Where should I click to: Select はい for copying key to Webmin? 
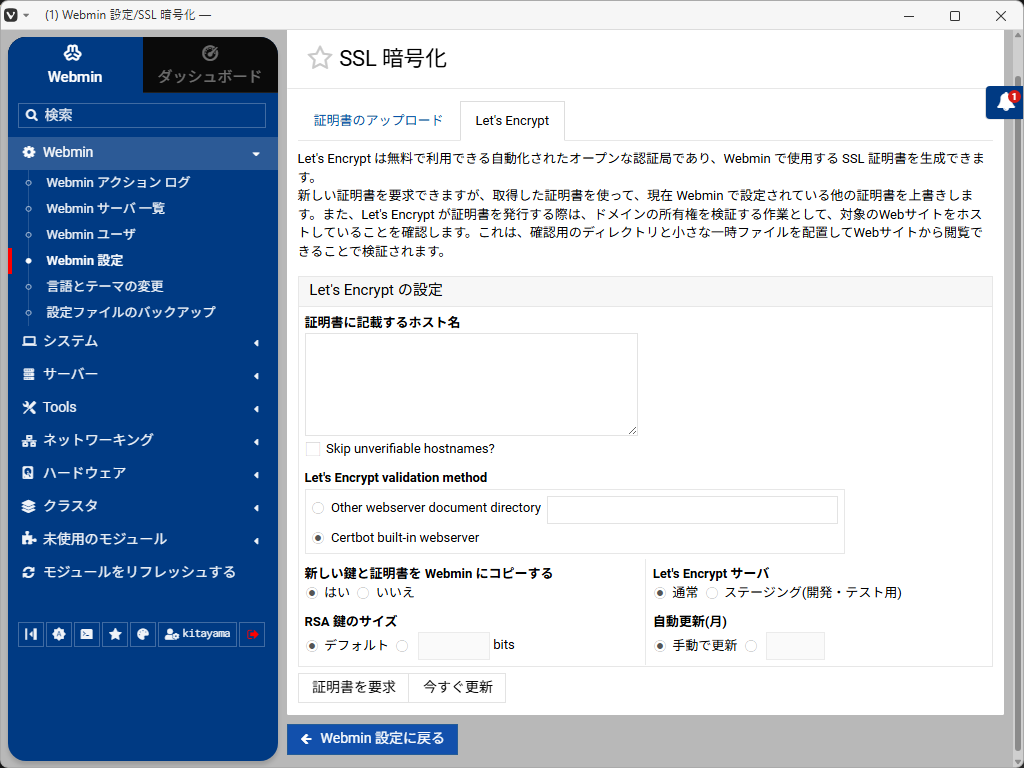pyautogui.click(x=312, y=593)
